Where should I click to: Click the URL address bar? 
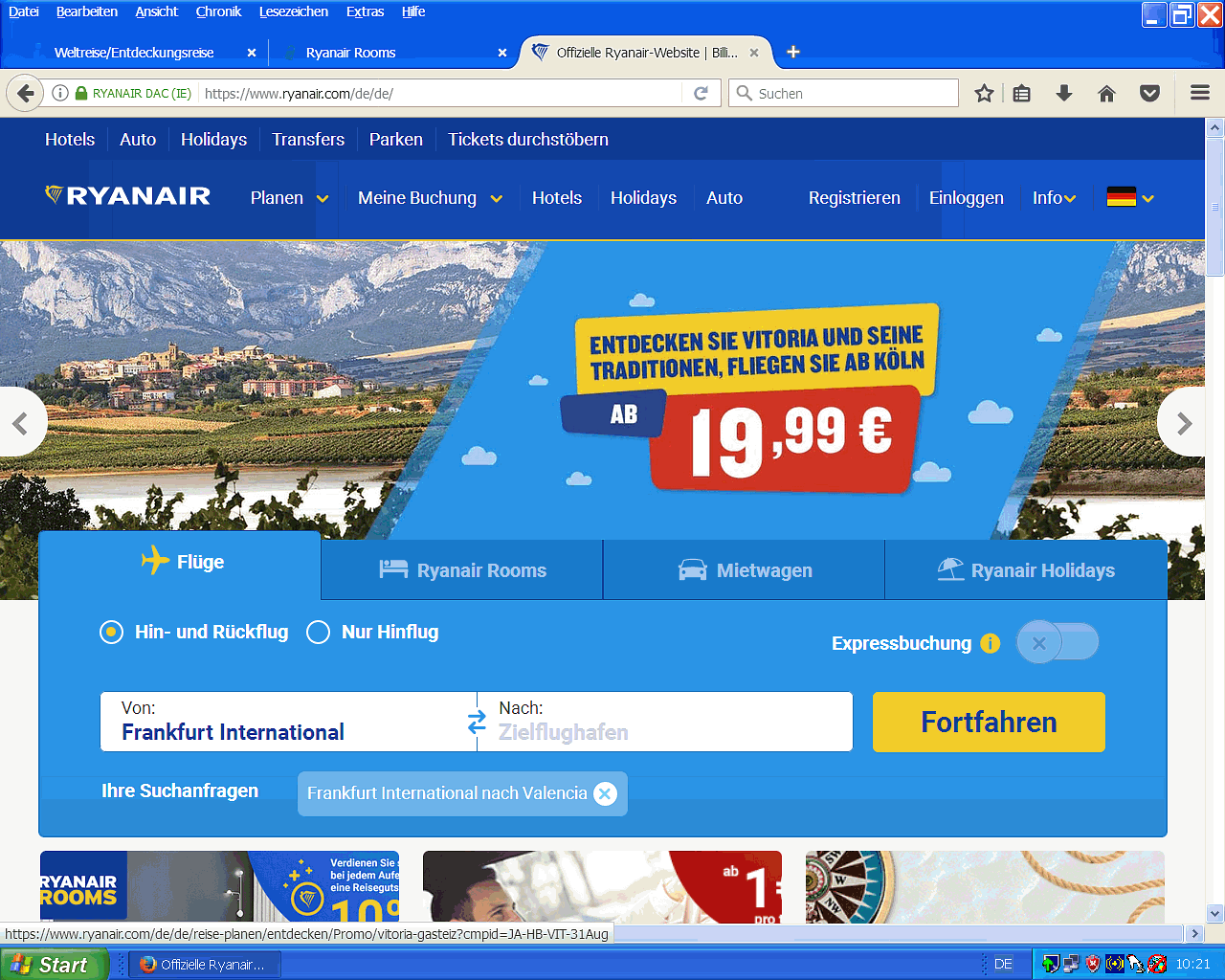tap(440, 93)
